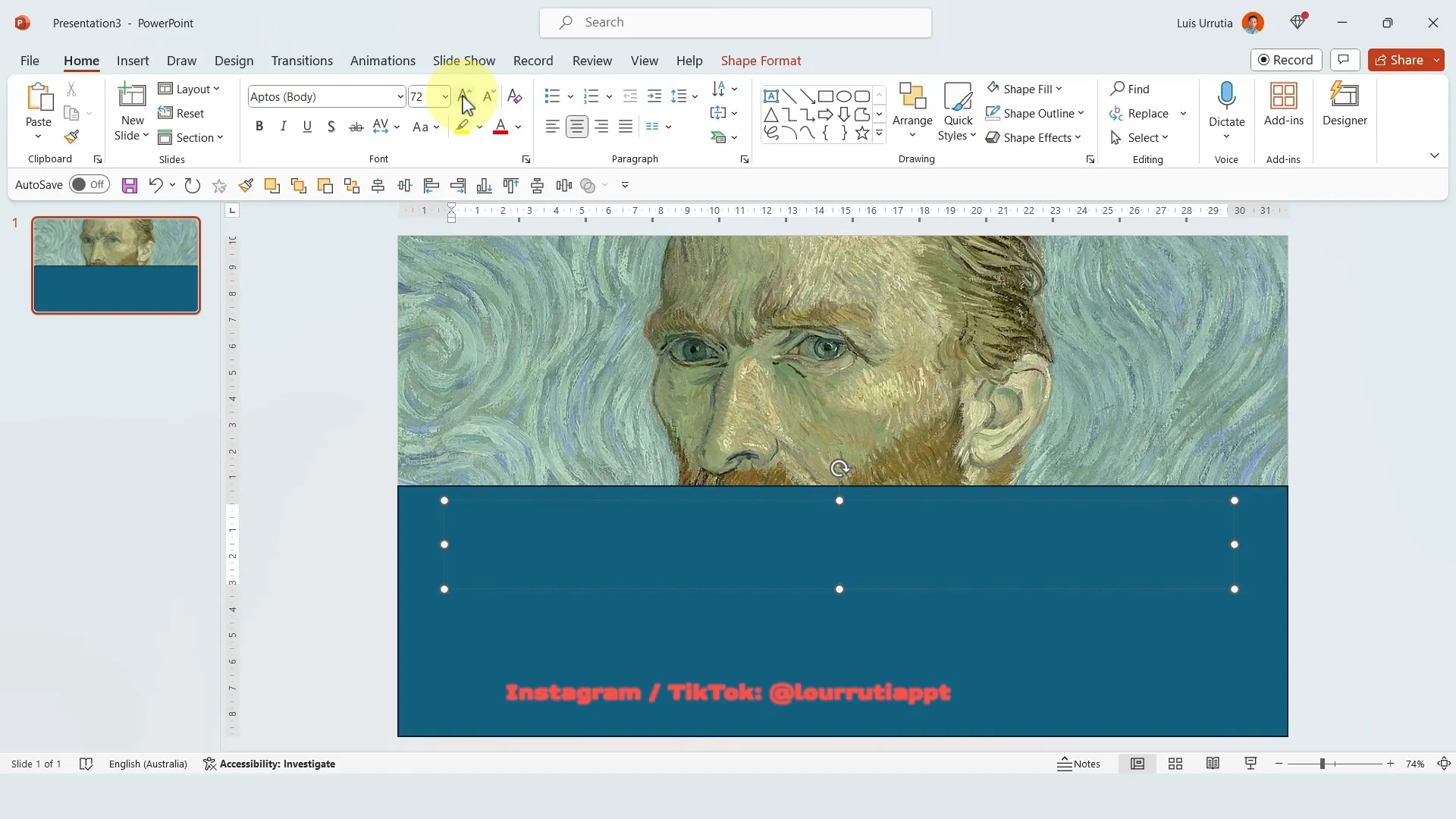Image resolution: width=1456 pixels, height=819 pixels.
Task: Expand the Select dropdown
Action: (1139, 138)
